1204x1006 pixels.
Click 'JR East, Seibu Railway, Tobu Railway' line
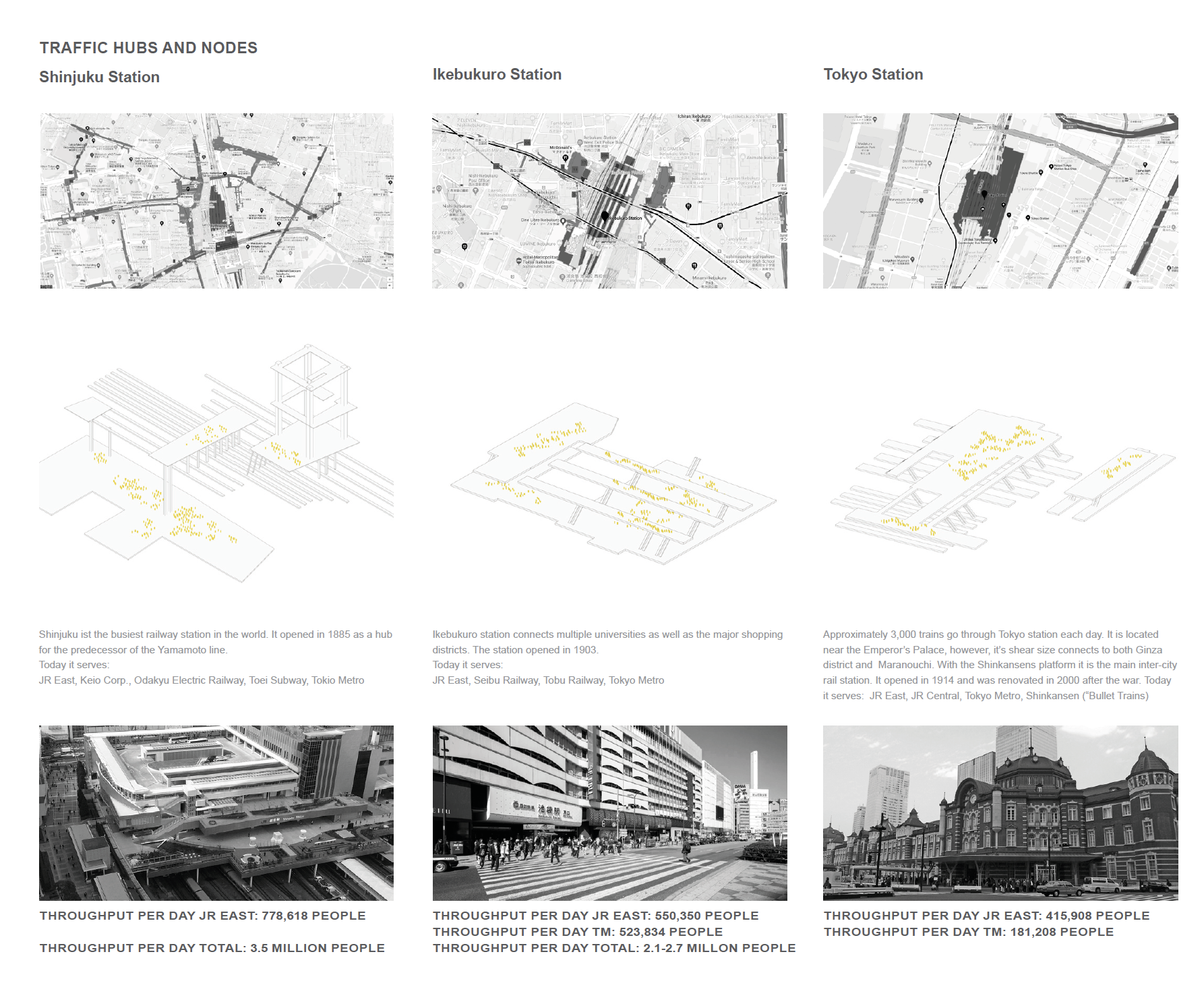tap(548, 680)
